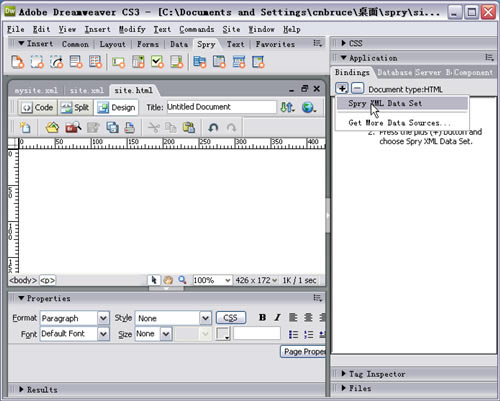Toggle Italic formatting button

click(277, 317)
